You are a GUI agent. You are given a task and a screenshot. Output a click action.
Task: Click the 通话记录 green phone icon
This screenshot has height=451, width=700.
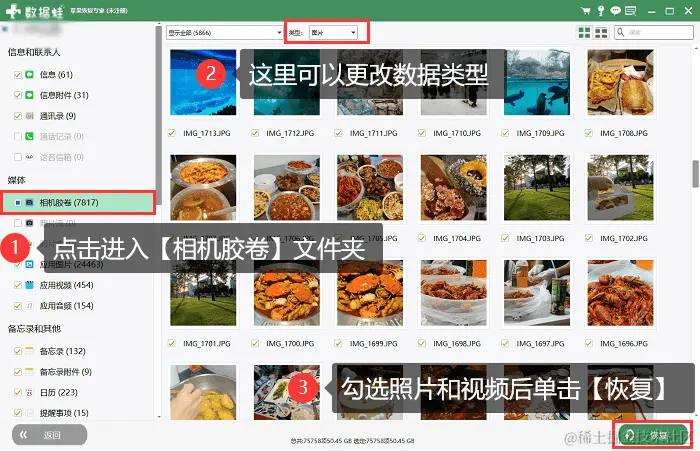point(29,136)
